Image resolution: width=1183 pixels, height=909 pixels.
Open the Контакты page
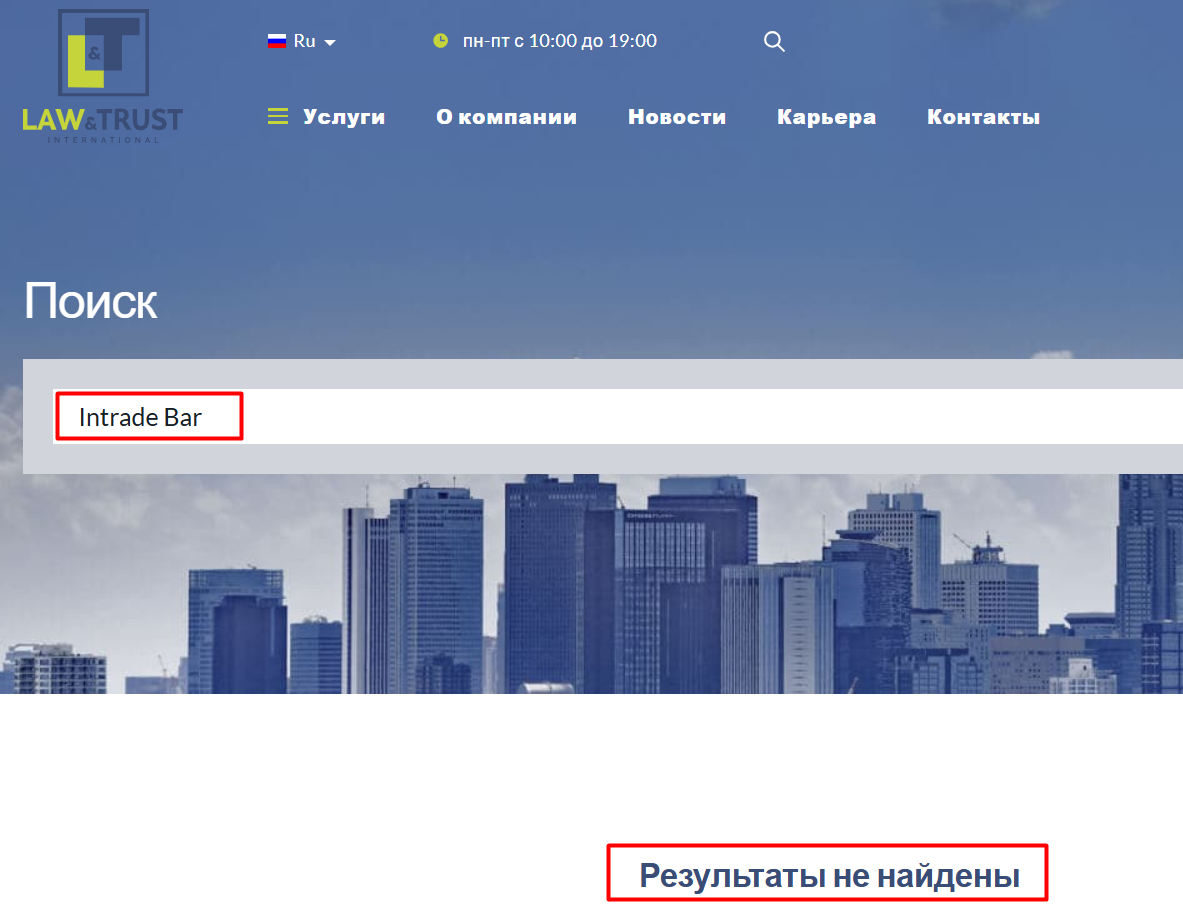pos(983,116)
